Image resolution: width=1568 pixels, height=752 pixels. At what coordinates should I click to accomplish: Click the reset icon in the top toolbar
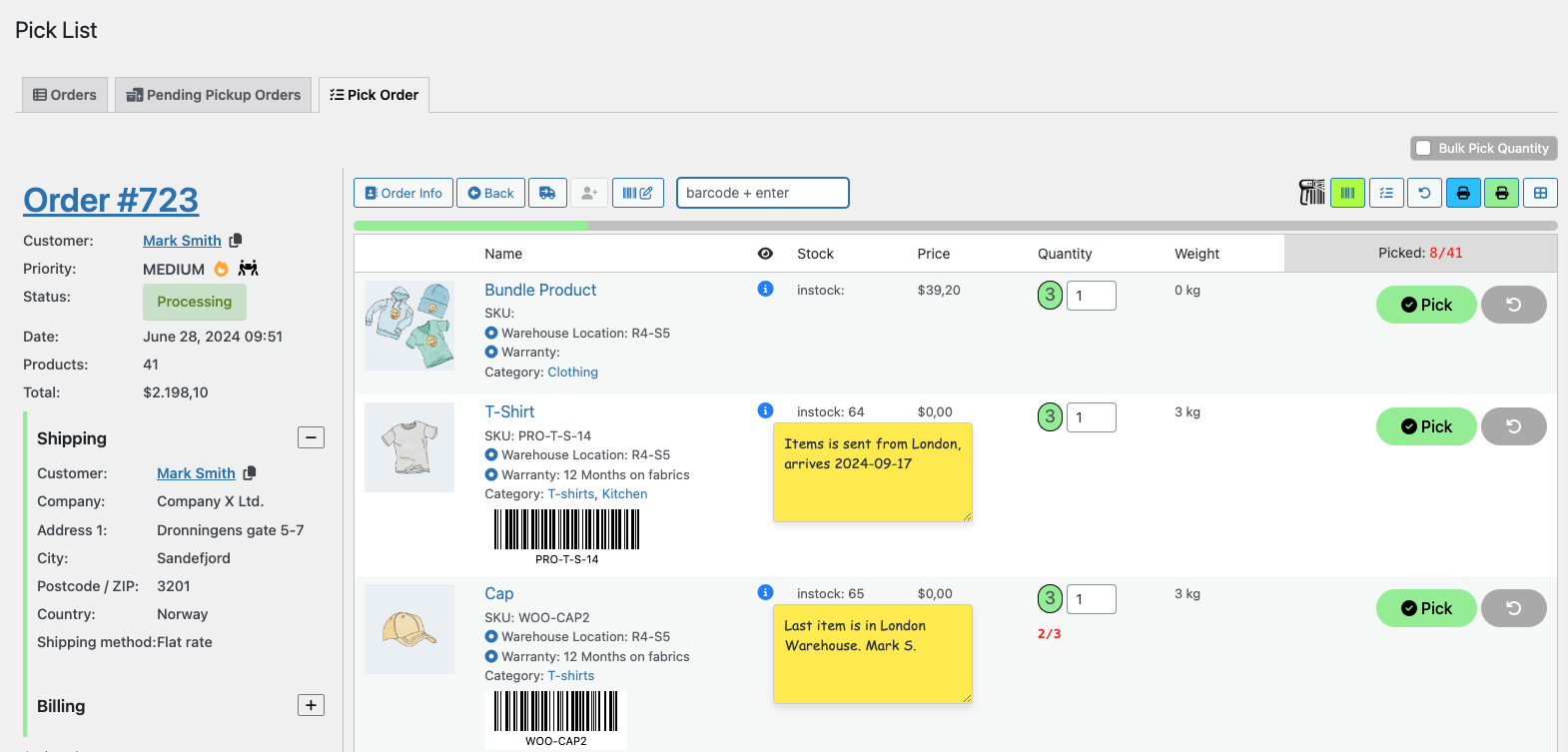click(x=1424, y=193)
